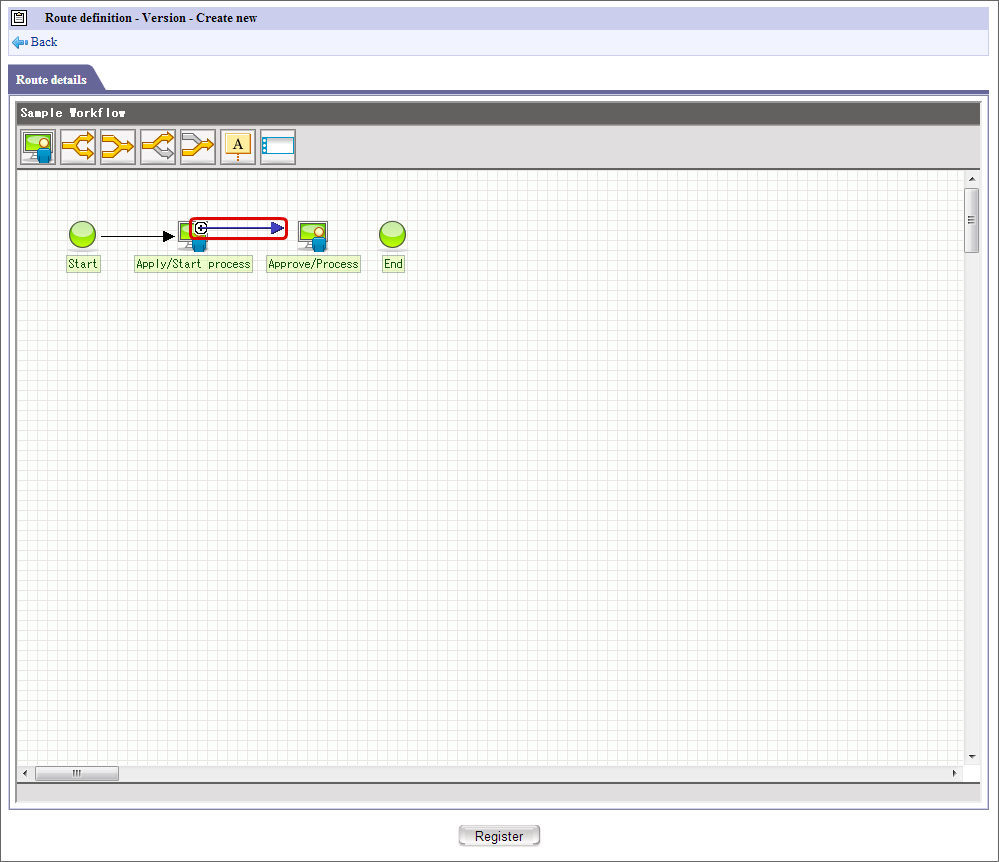Select the orange split branch icon
This screenshot has width=999, height=862.
point(78,147)
